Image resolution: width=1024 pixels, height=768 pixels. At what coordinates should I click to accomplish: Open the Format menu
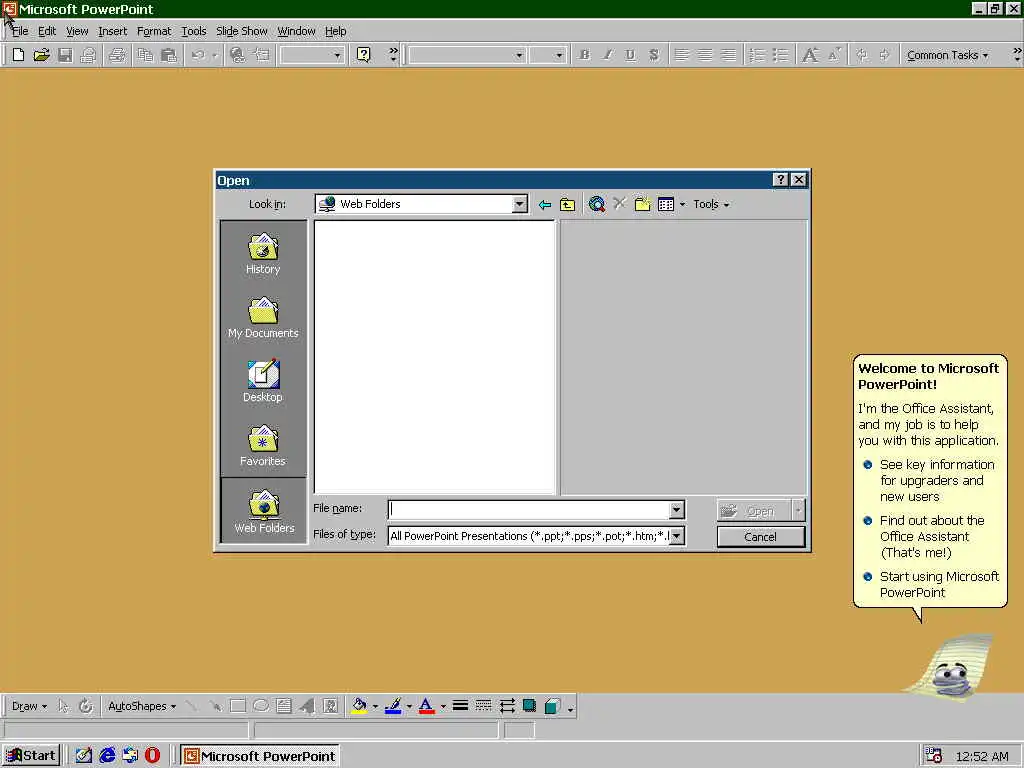[153, 31]
